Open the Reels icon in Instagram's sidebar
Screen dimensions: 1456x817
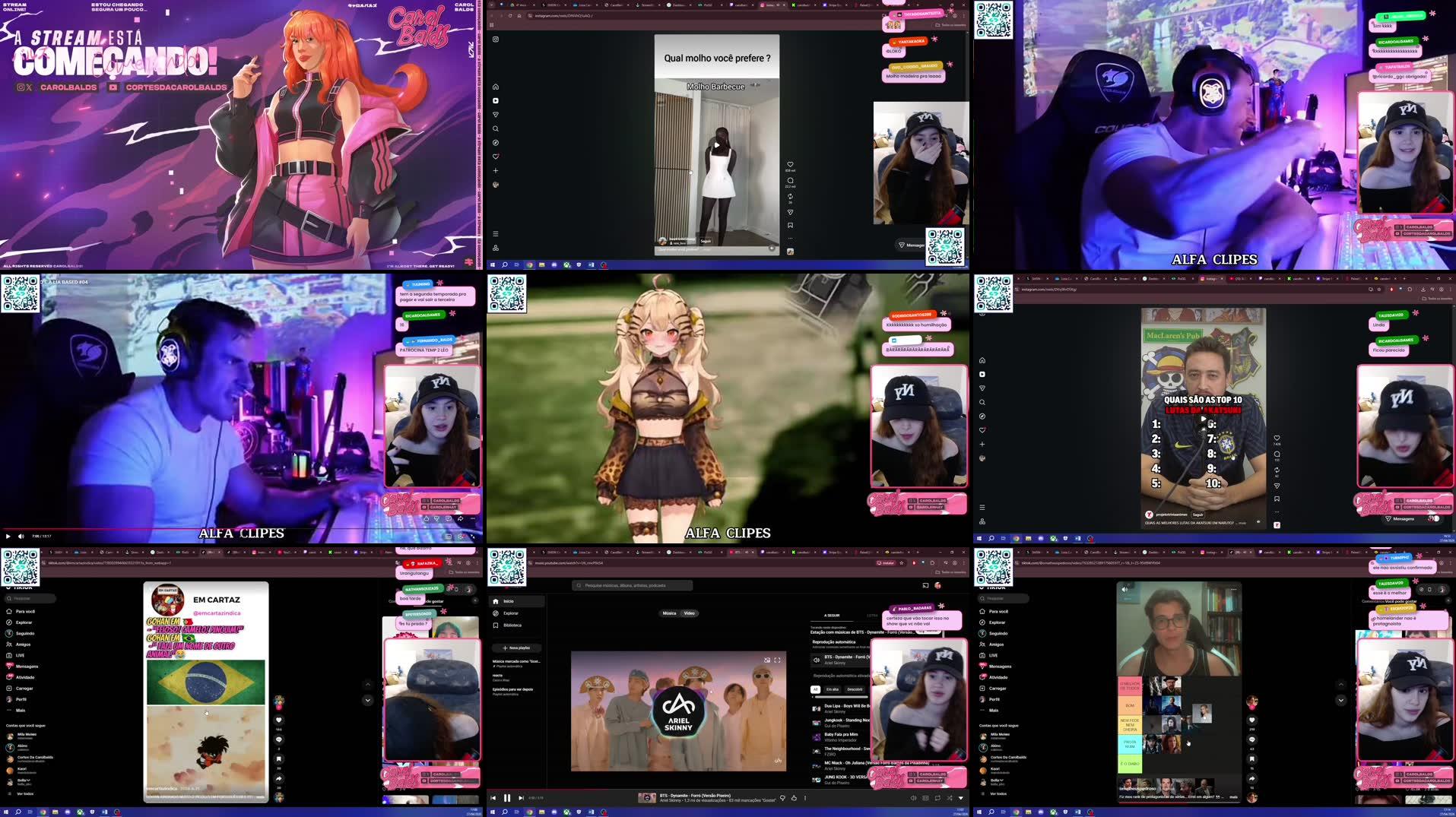click(495, 100)
